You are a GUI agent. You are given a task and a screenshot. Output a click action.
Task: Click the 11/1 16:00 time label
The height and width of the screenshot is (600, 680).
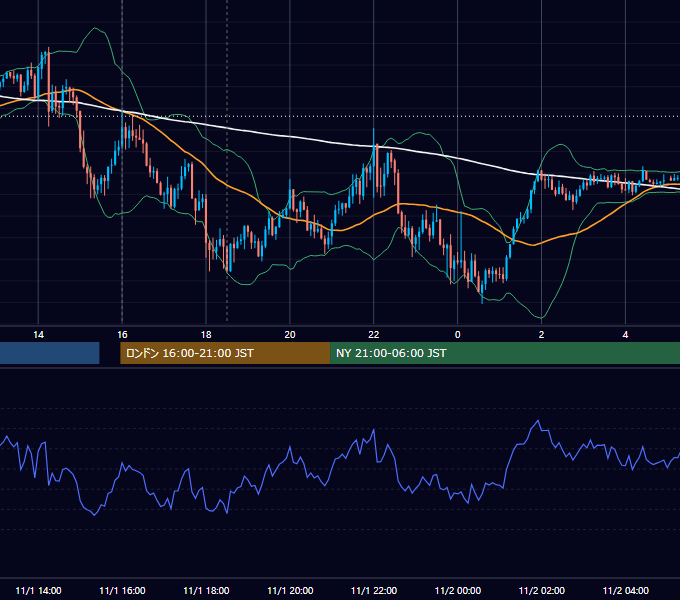[x=122, y=590]
